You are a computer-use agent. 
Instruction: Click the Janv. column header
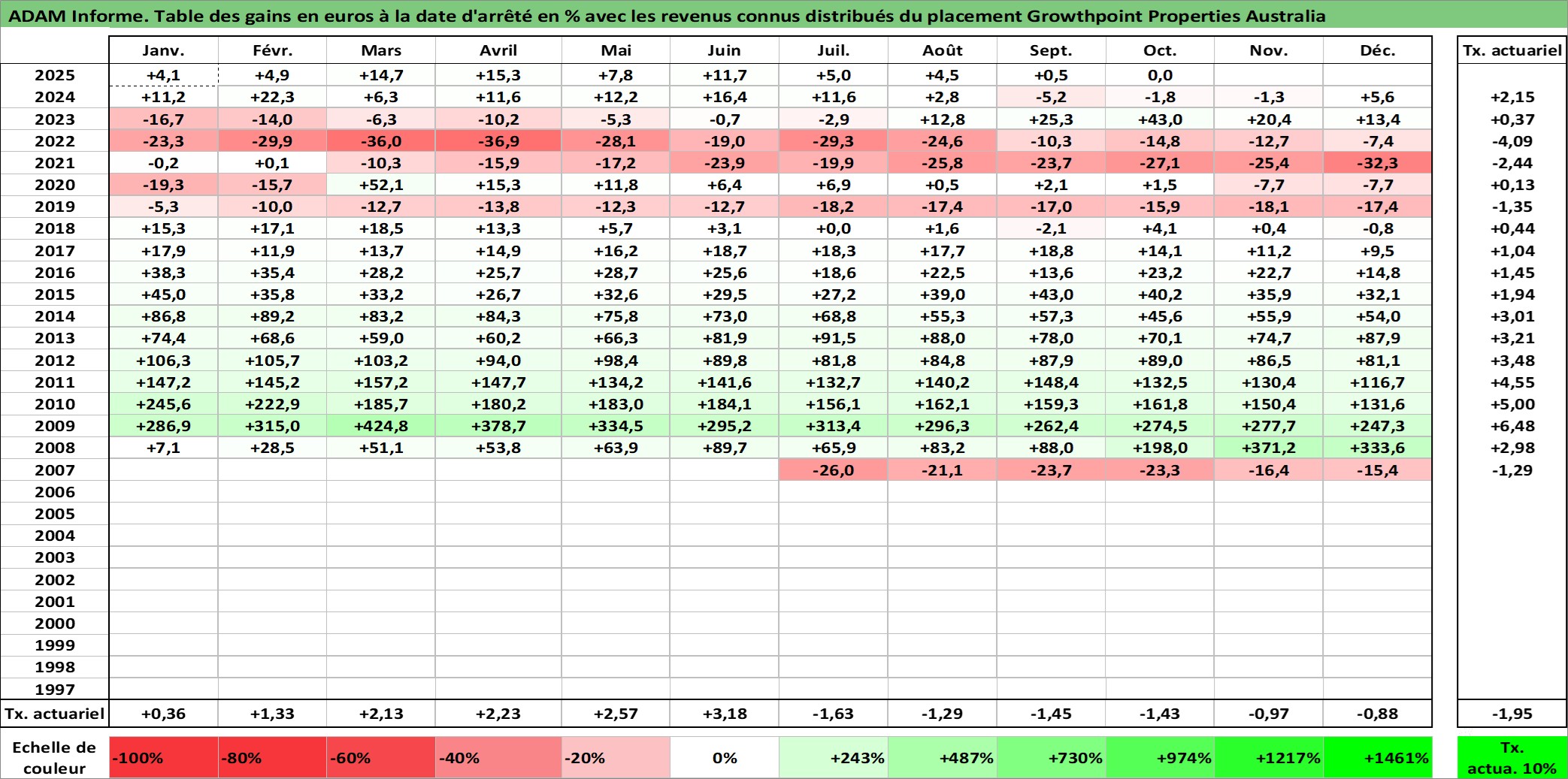[164, 50]
